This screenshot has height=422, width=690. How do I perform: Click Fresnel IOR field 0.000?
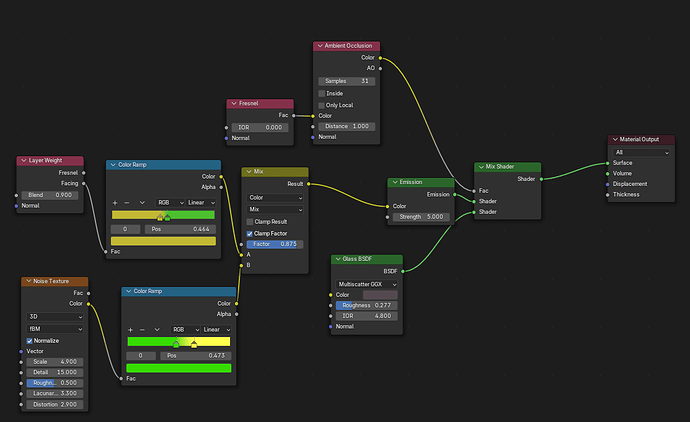[x=260, y=128]
